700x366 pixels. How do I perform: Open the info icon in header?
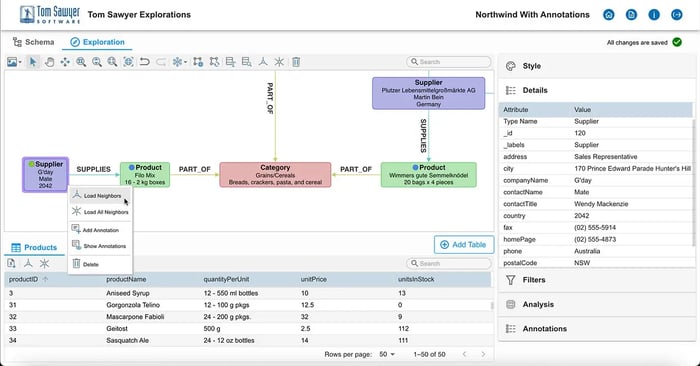654,15
